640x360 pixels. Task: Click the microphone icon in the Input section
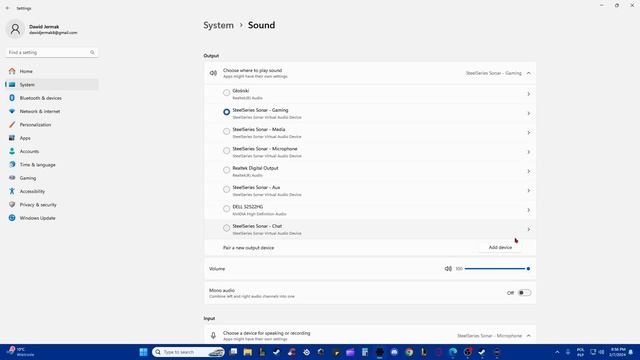coord(213,336)
